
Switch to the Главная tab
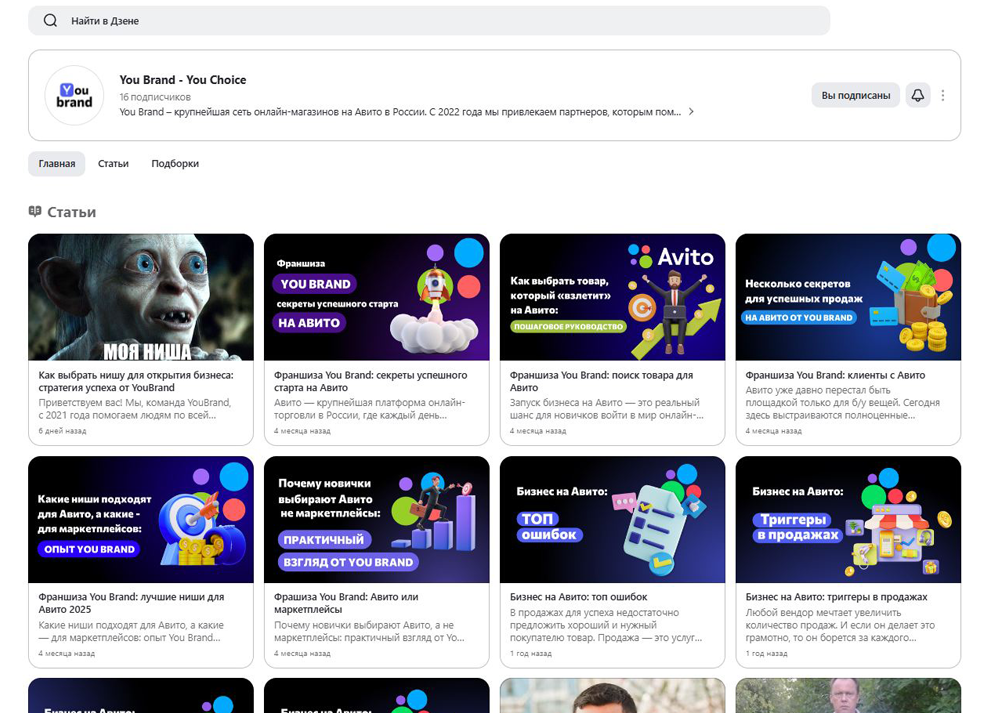coord(56,163)
